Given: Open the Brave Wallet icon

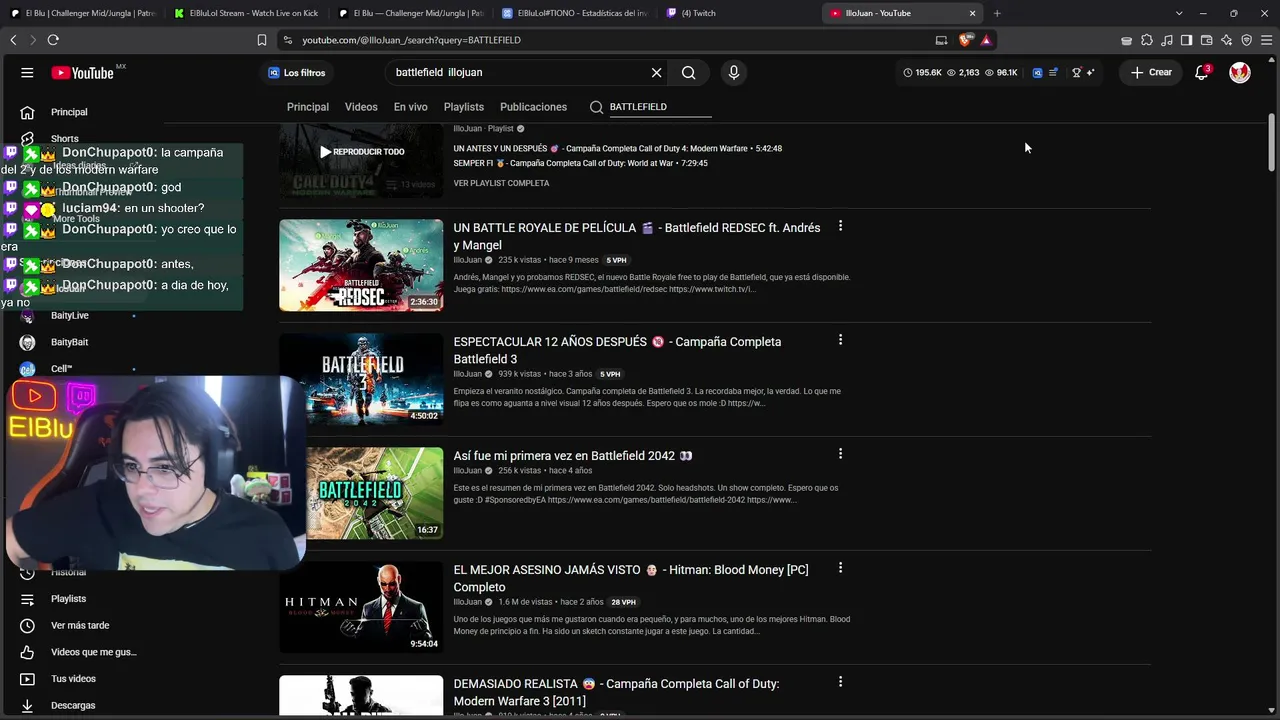Looking at the screenshot, I should pos(1206,40).
